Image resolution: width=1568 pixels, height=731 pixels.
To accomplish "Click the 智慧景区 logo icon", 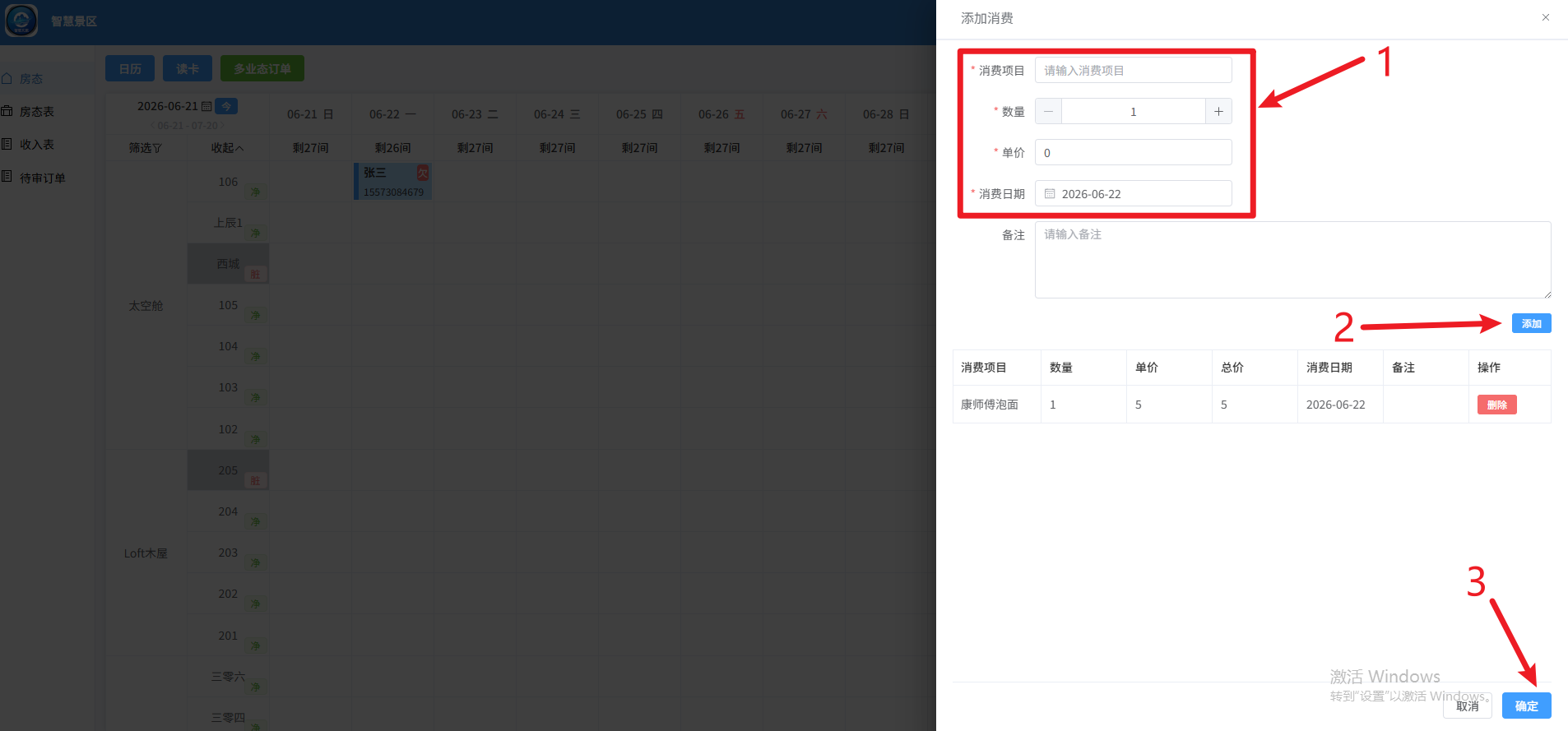I will (x=21, y=21).
